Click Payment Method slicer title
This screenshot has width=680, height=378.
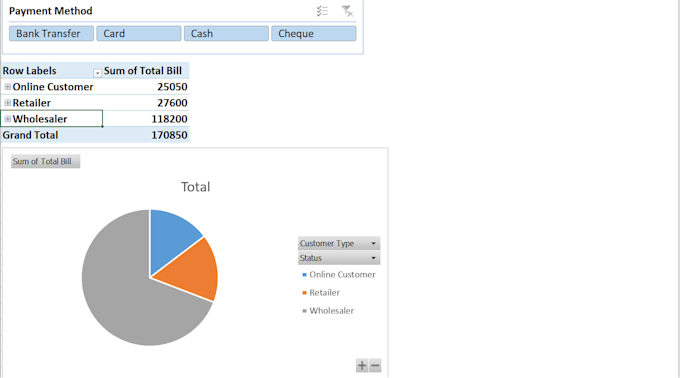(x=51, y=11)
